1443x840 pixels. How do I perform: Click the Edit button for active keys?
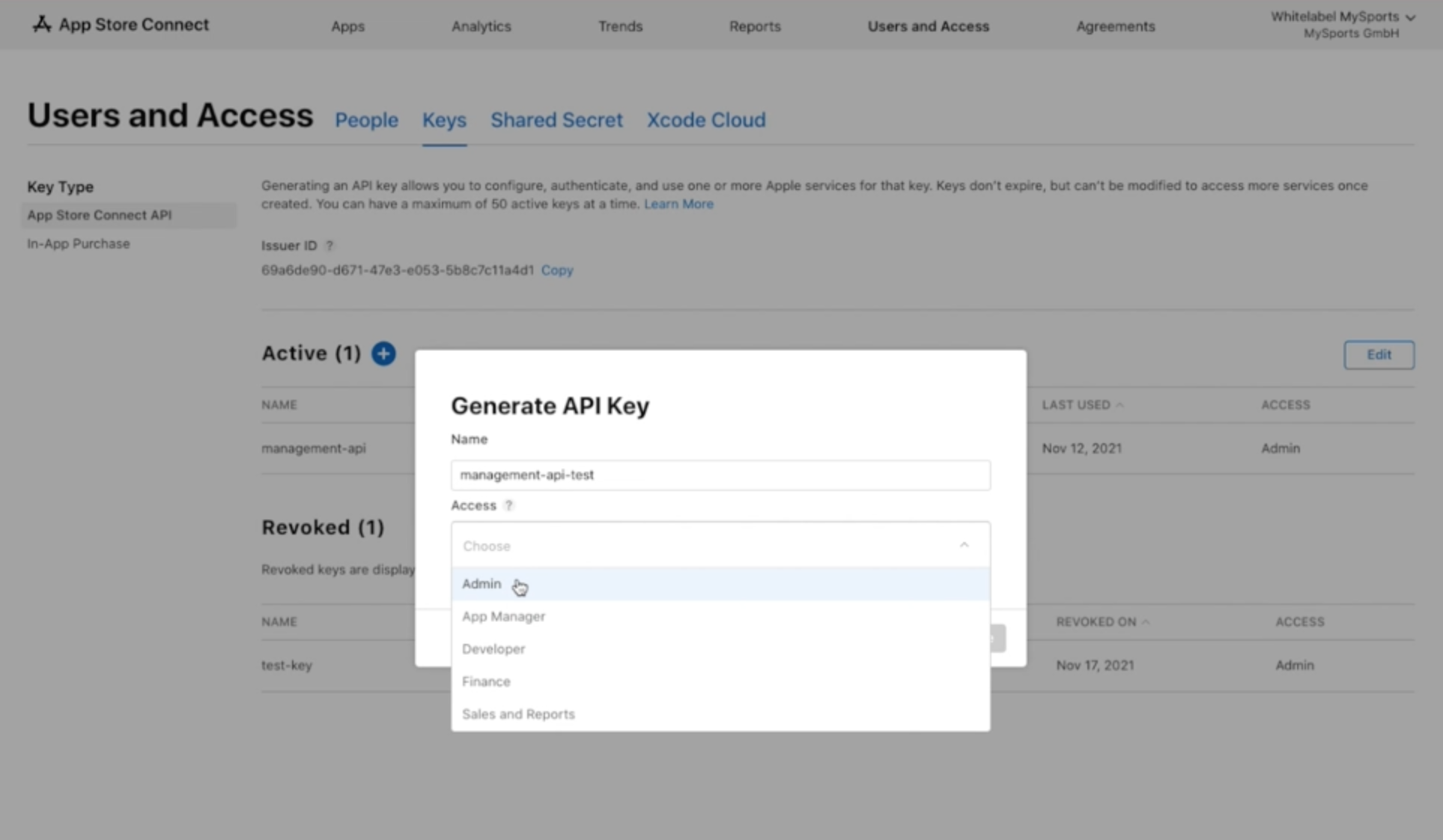coord(1379,355)
